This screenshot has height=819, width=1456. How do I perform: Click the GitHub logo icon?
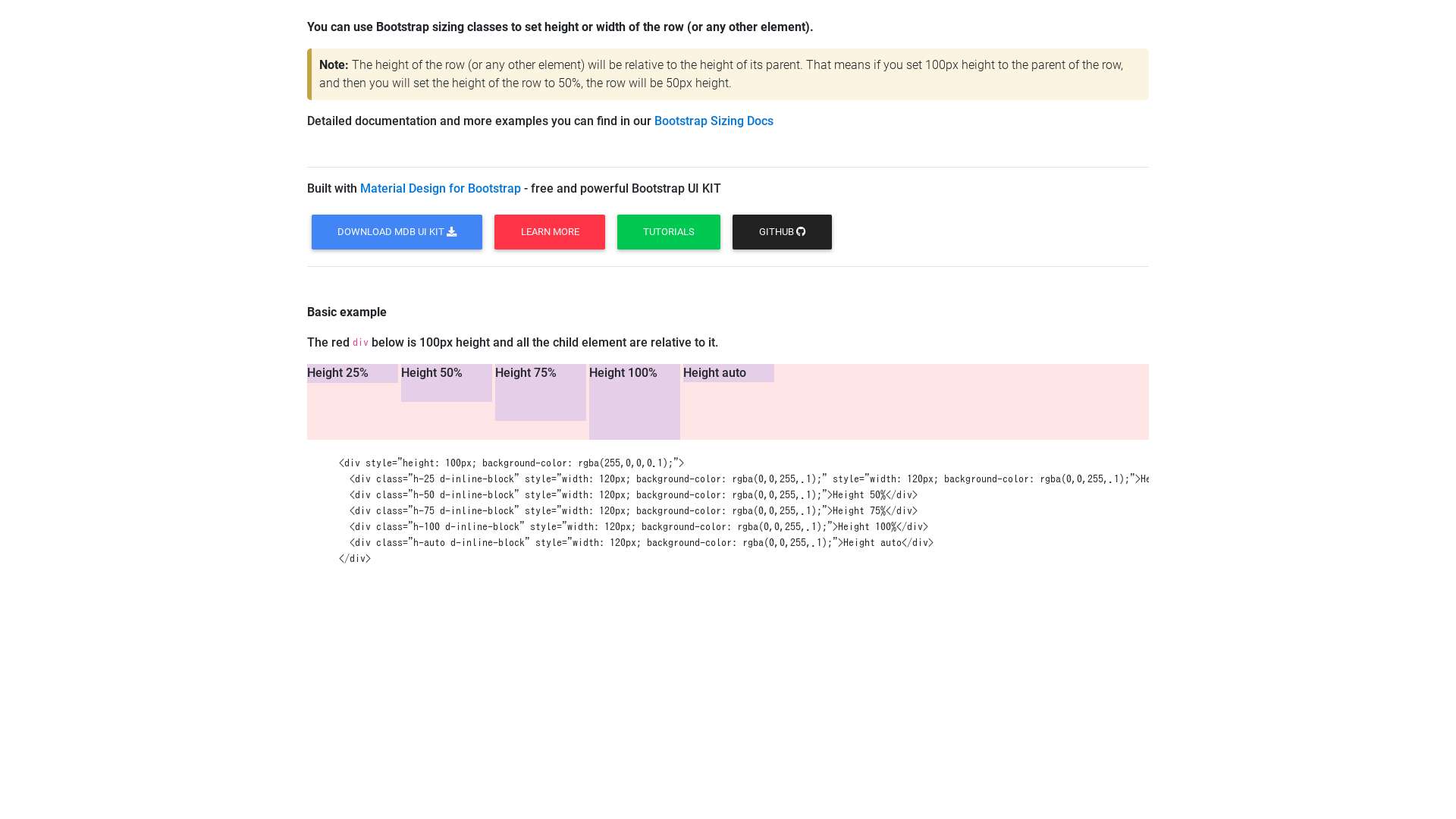pos(801,232)
